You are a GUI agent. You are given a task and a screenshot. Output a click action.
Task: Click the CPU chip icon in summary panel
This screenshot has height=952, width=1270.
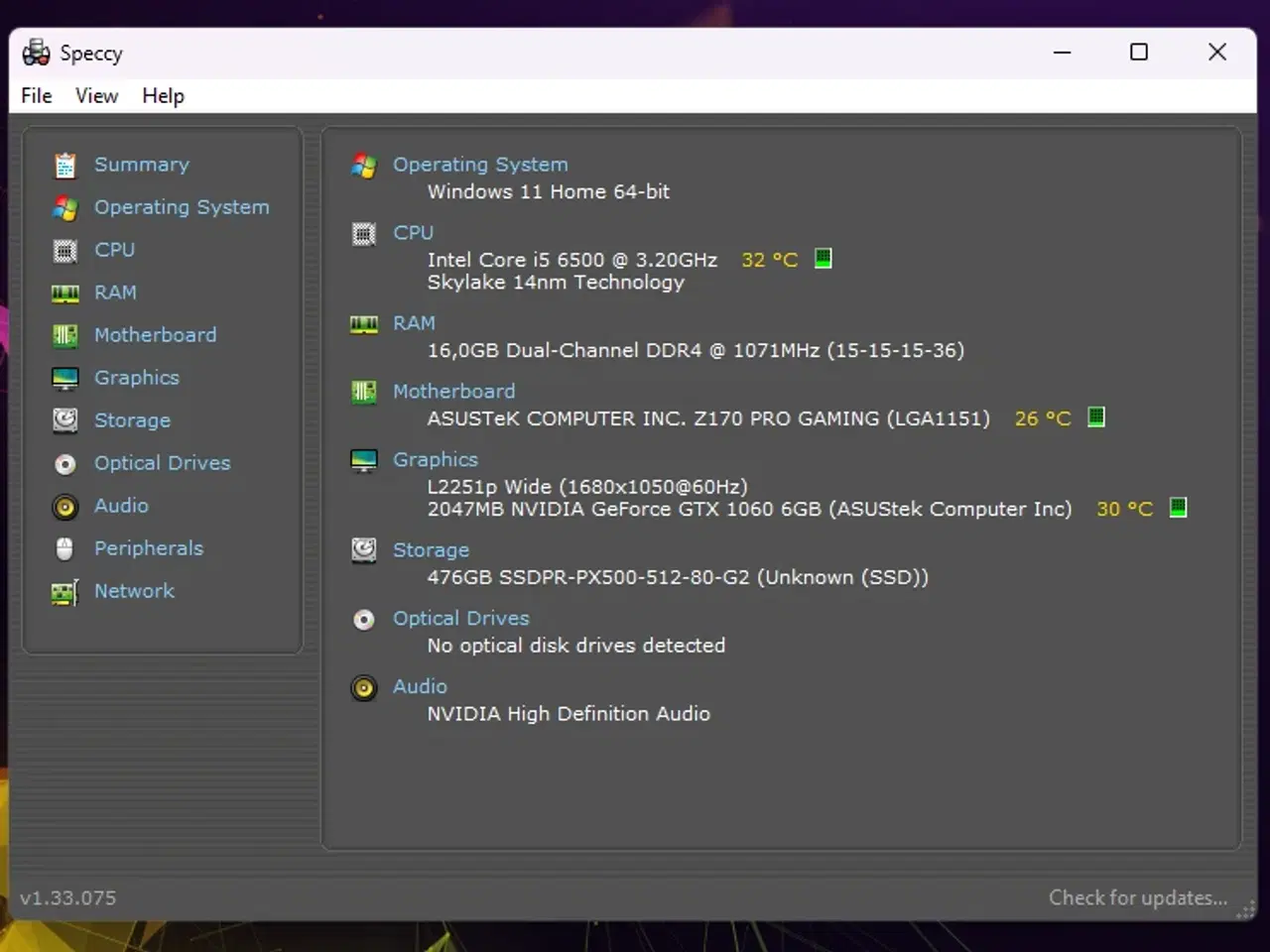tap(364, 234)
